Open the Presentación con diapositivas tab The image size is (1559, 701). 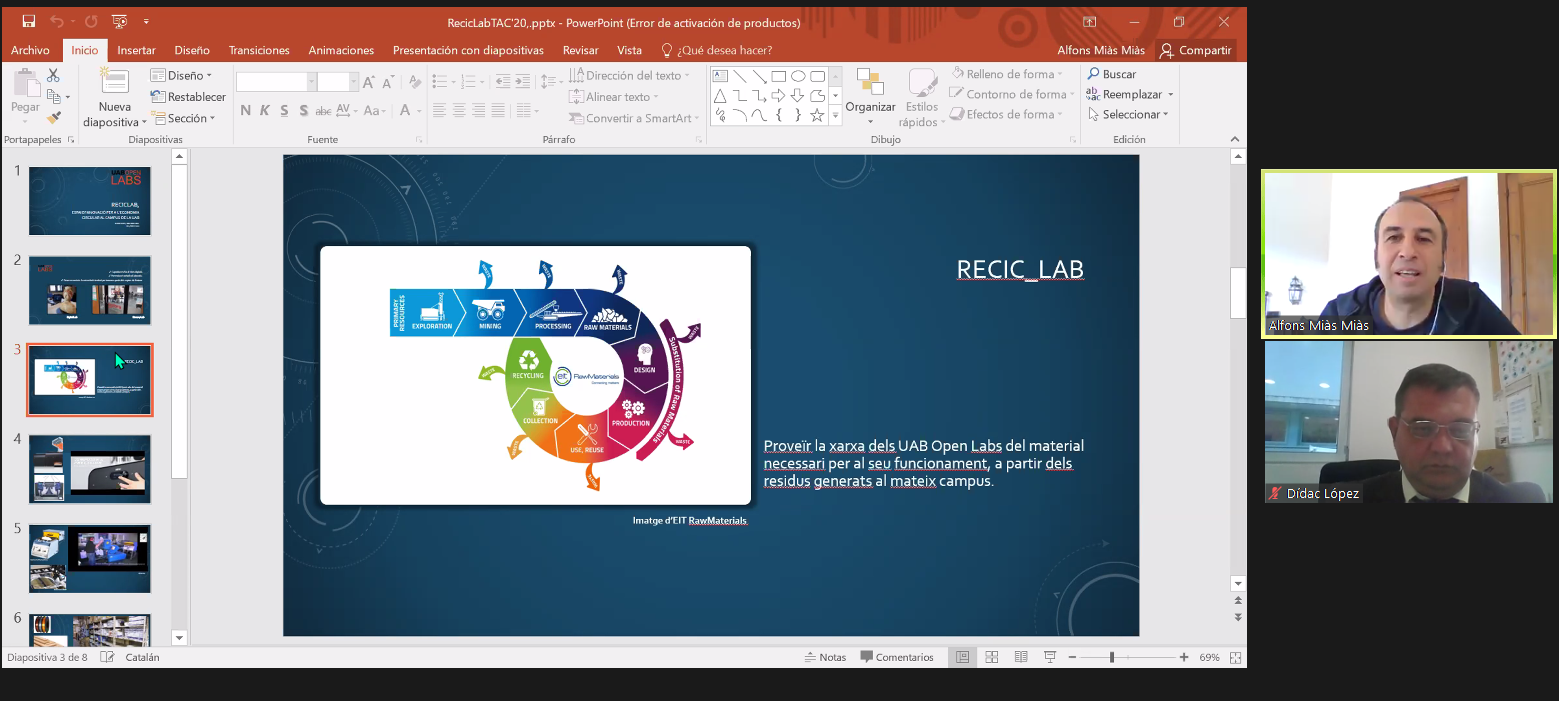(x=468, y=50)
